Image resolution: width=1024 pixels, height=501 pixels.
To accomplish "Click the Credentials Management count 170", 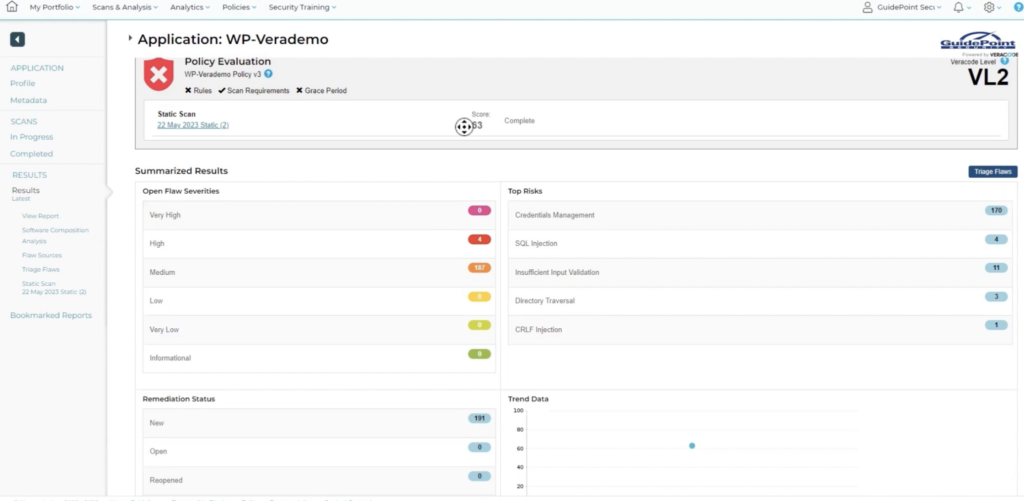I will point(997,211).
